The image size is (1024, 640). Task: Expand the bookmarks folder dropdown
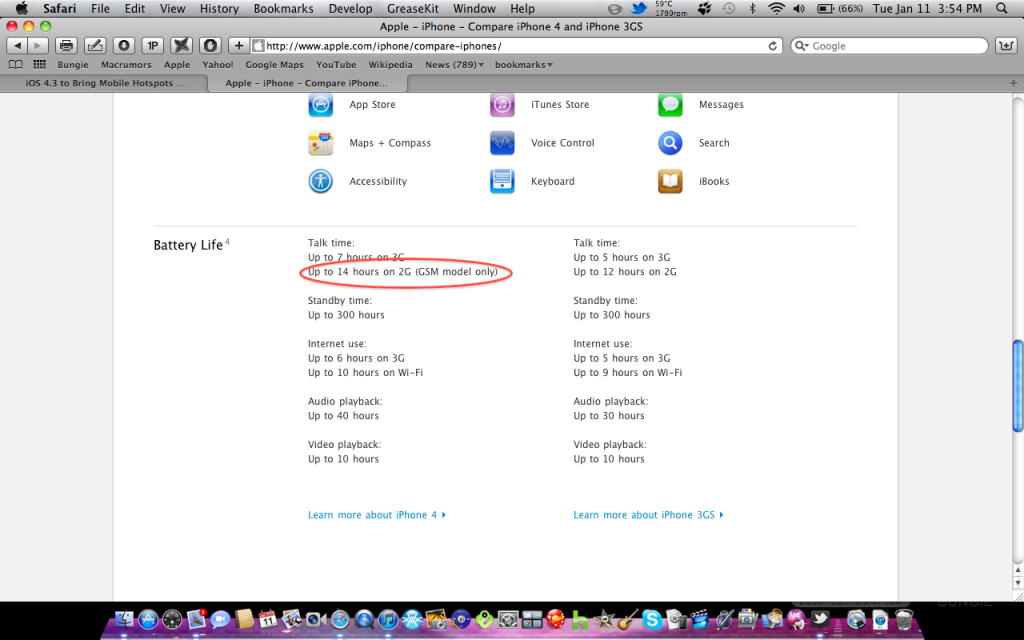pyautogui.click(x=524, y=65)
